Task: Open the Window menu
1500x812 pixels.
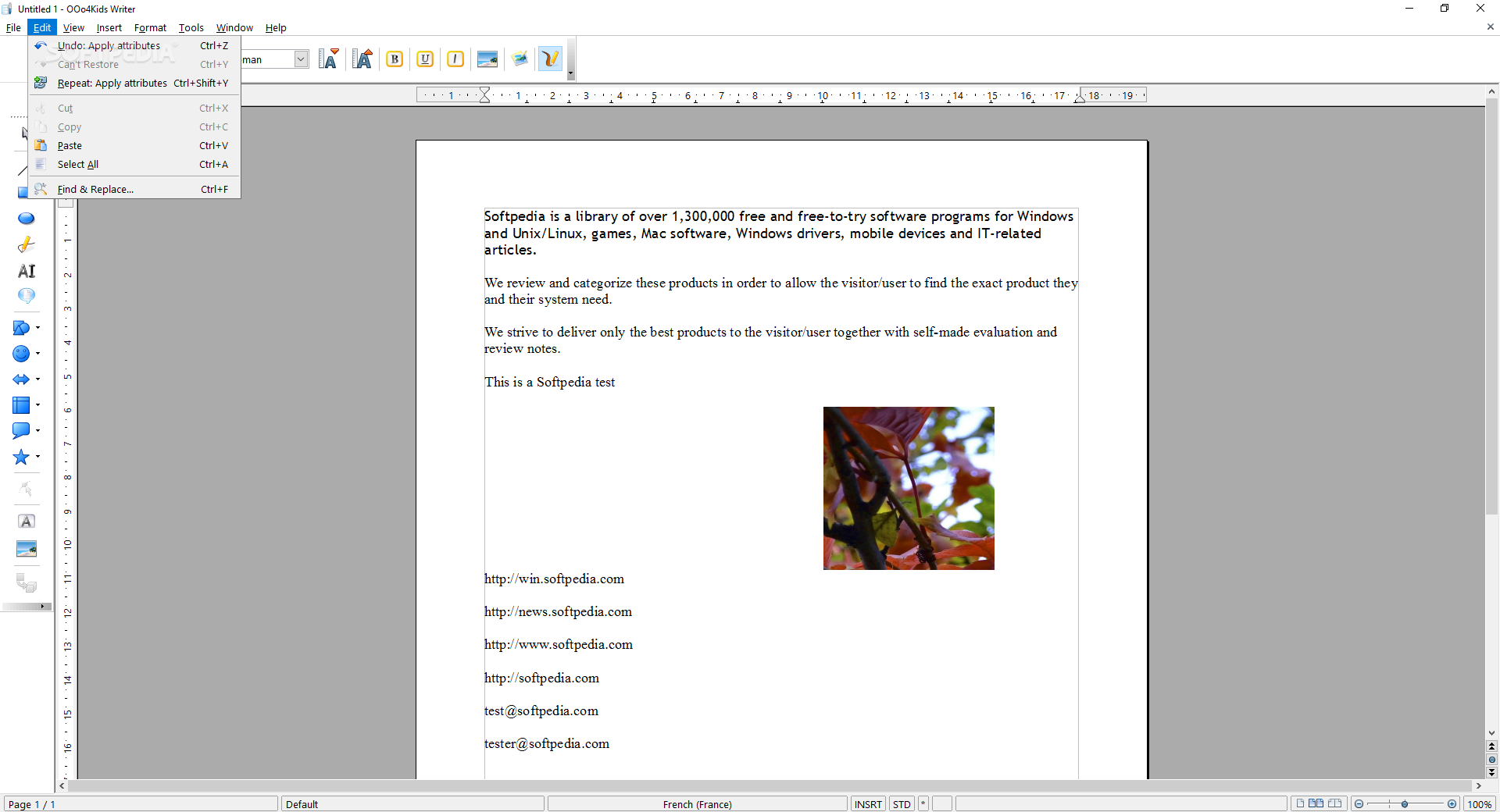Action: 234,27
